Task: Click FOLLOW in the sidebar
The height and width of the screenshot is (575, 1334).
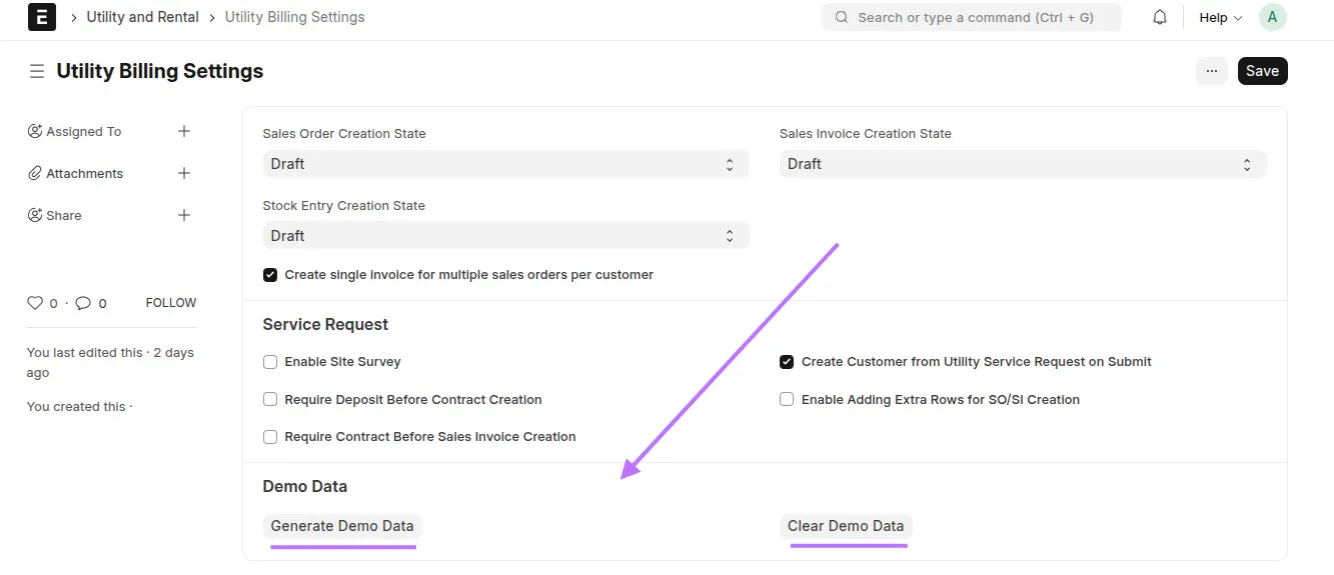Action: [171, 303]
